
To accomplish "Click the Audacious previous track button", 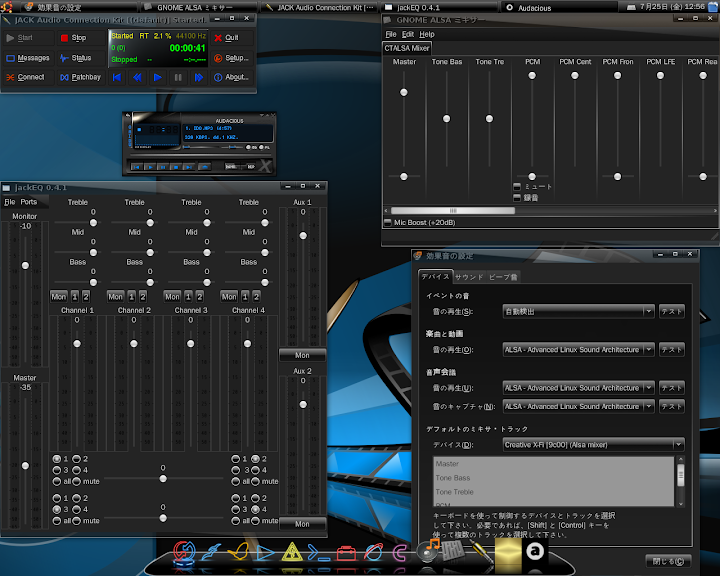I will tap(137, 166).
